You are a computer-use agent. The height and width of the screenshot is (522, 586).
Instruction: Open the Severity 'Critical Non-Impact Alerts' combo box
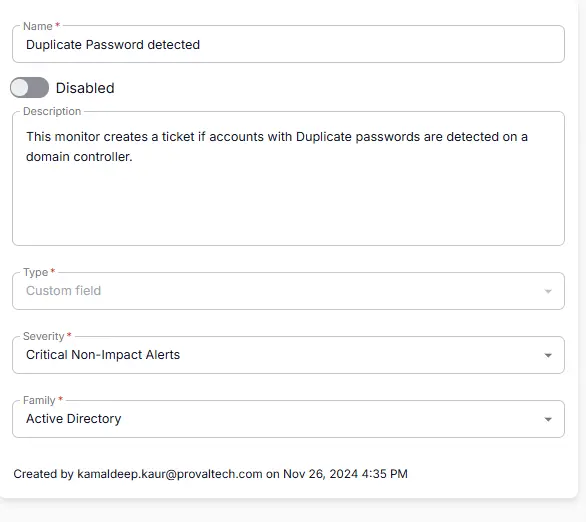pos(288,355)
